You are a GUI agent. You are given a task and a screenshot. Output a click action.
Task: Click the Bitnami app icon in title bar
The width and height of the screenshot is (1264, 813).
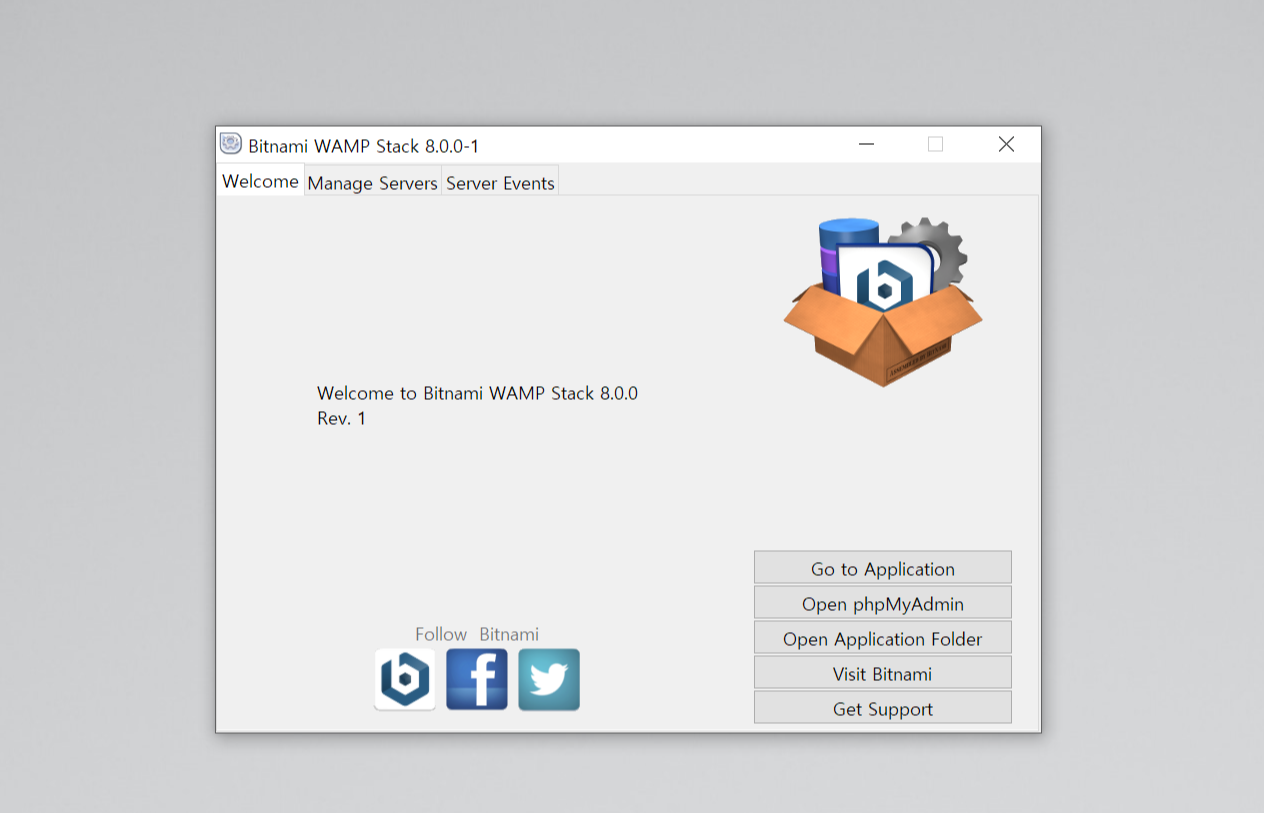tap(231, 144)
